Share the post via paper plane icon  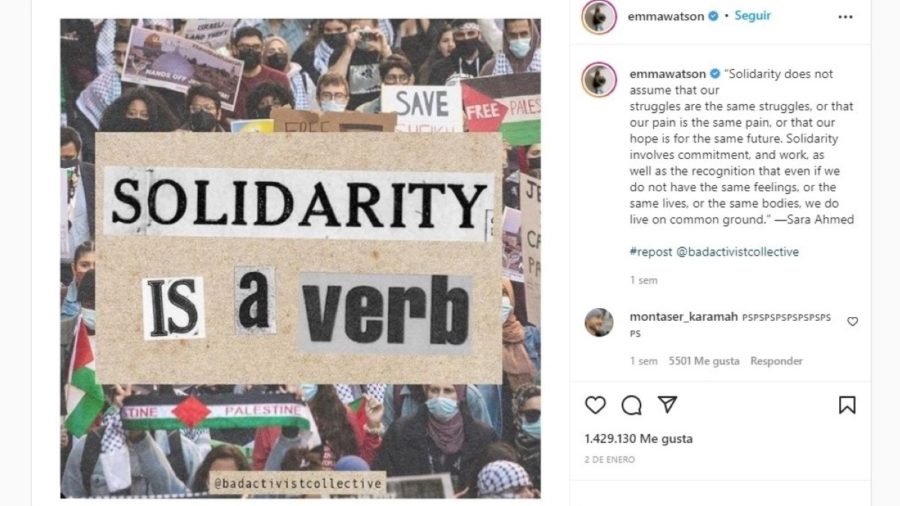coord(668,404)
